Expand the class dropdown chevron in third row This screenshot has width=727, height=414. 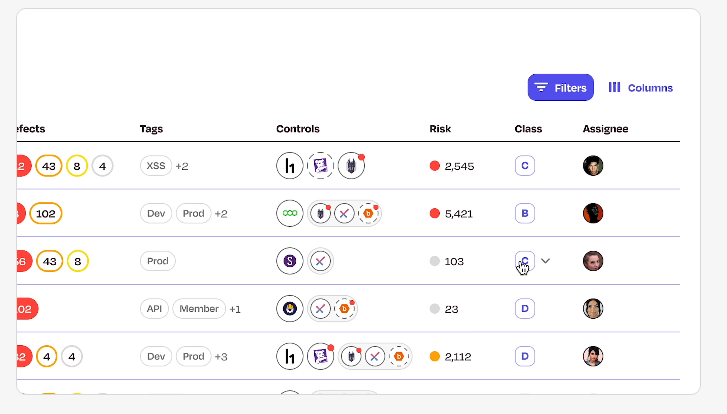[545, 261]
